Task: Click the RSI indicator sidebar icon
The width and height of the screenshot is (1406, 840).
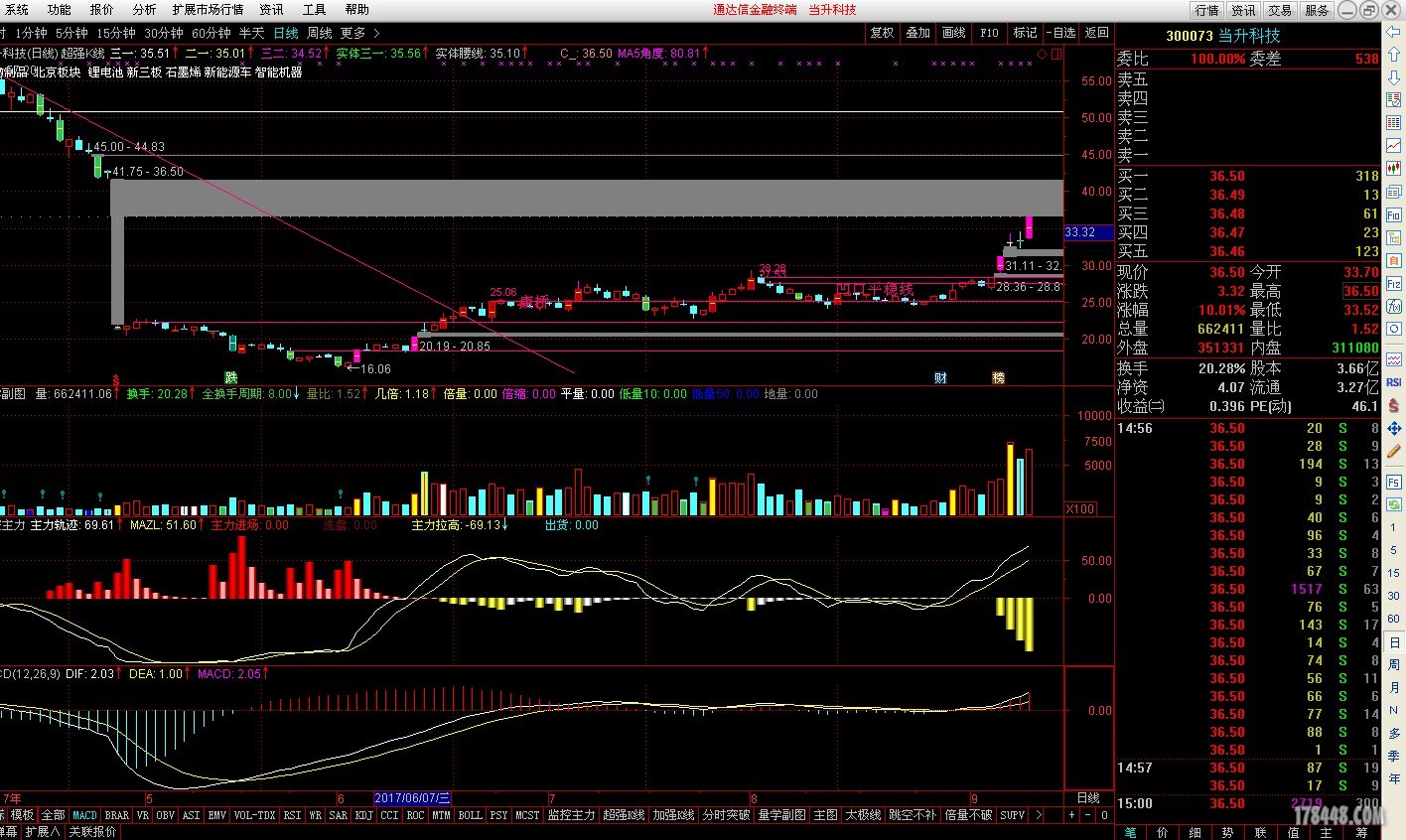Action: (1394, 382)
